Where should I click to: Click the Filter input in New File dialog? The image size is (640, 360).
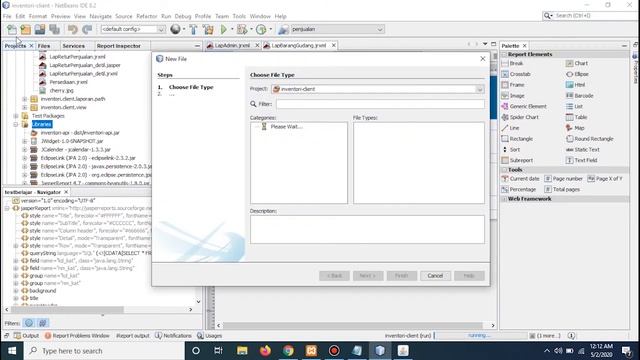pos(380,104)
